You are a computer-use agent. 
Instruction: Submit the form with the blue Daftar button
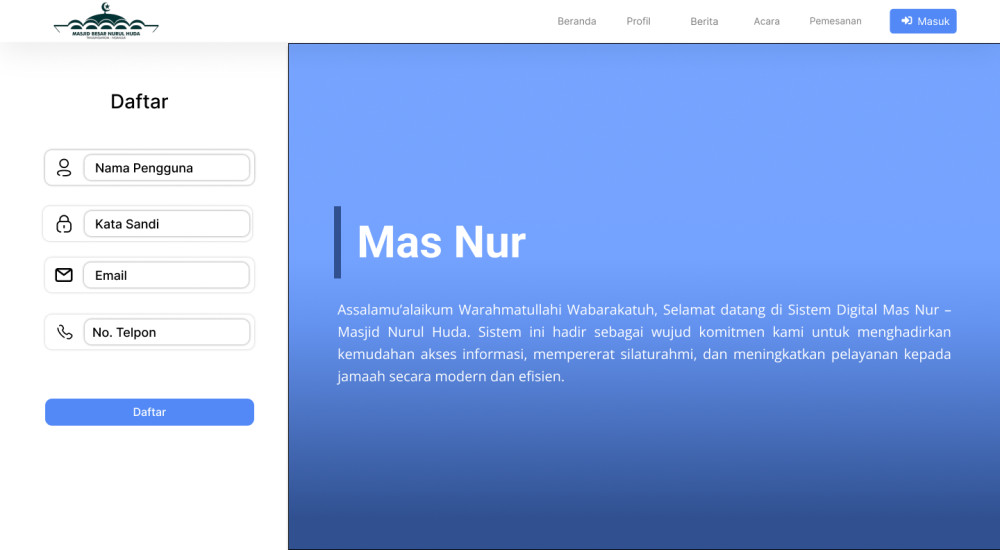149,412
